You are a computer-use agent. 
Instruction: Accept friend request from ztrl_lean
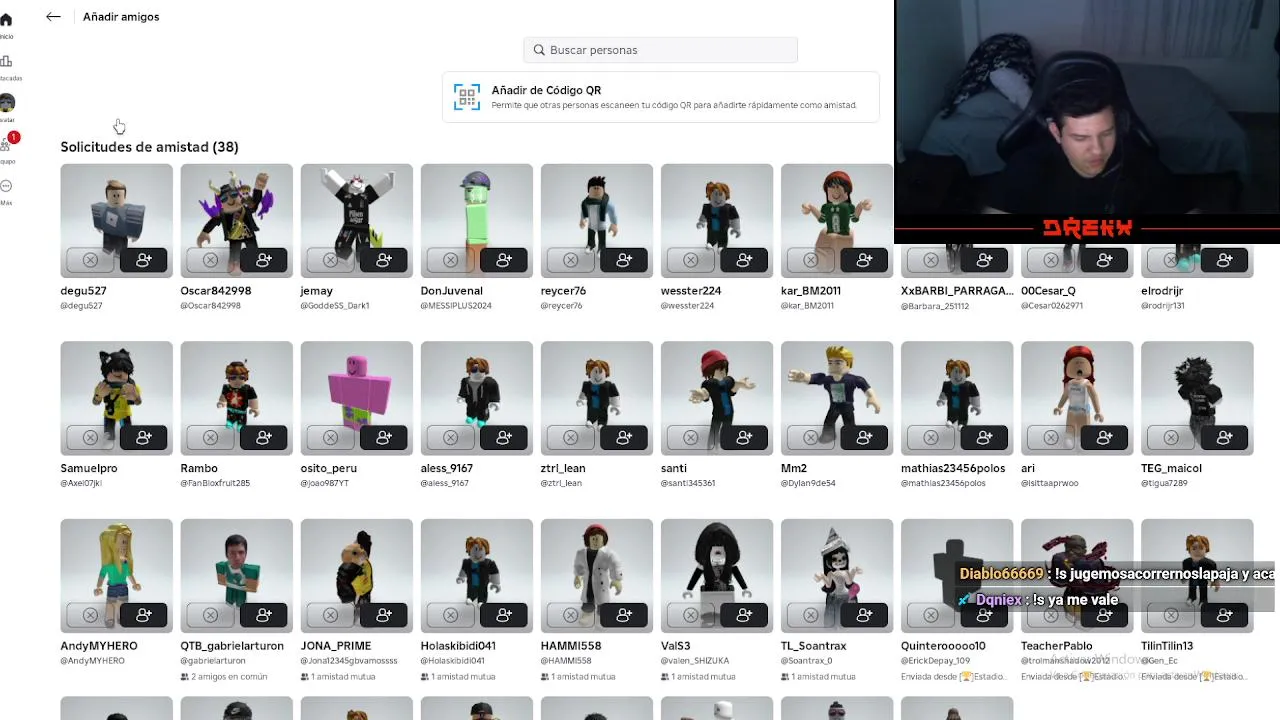624,437
